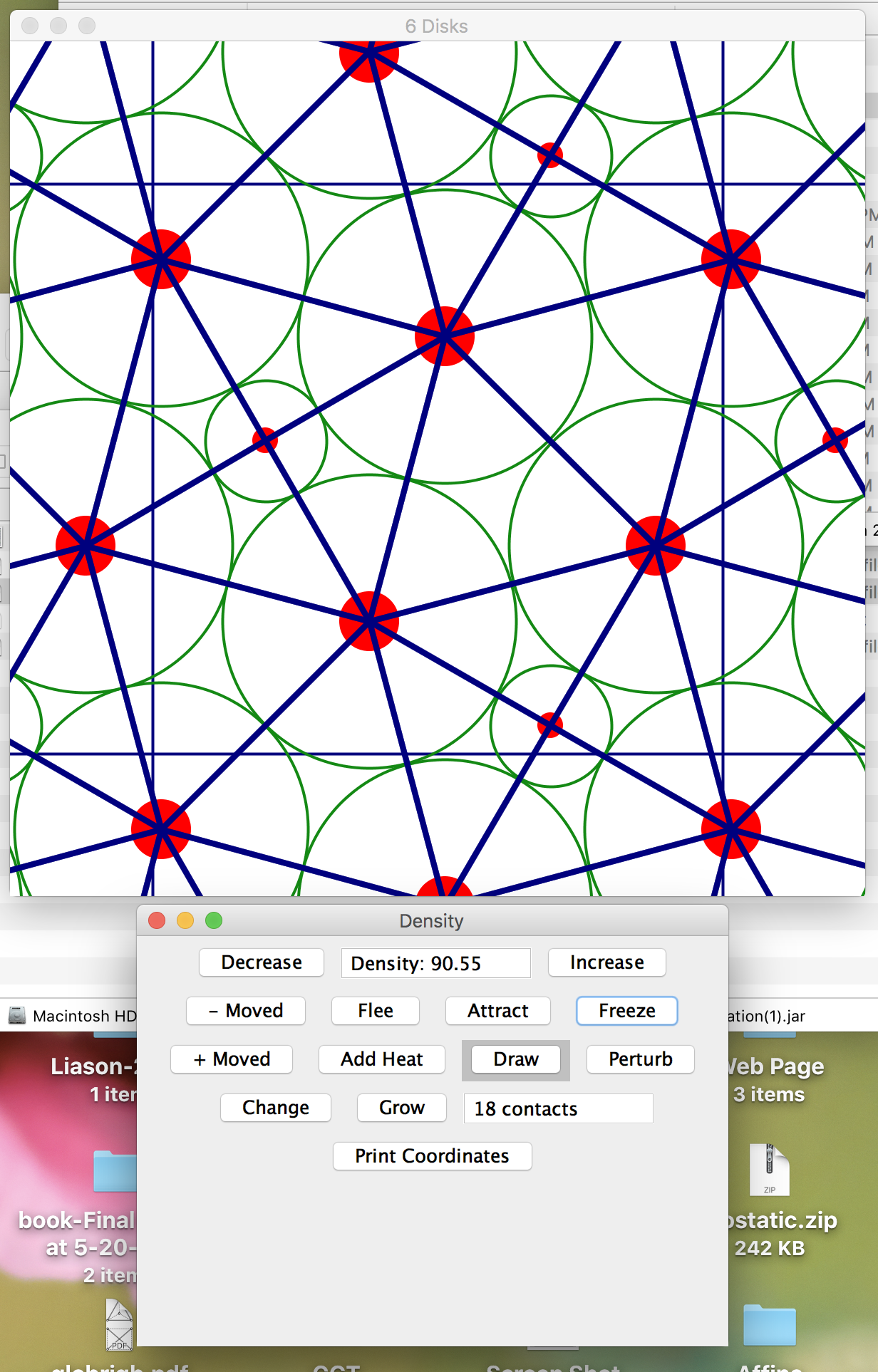This screenshot has height=1372, width=878.
Task: Click the + Moved button
Action: point(232,1059)
